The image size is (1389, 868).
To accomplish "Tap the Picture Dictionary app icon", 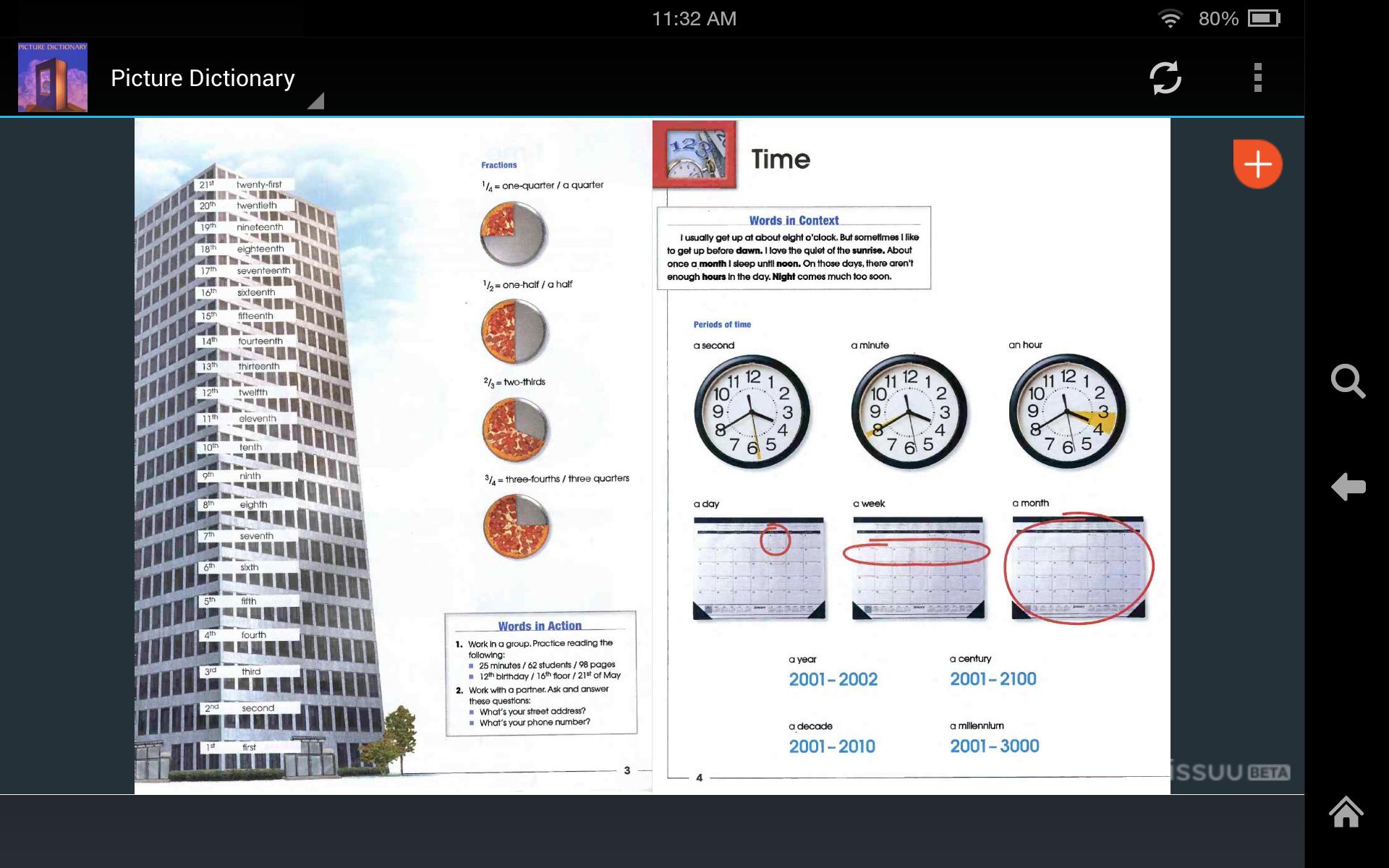I will pos(53,77).
